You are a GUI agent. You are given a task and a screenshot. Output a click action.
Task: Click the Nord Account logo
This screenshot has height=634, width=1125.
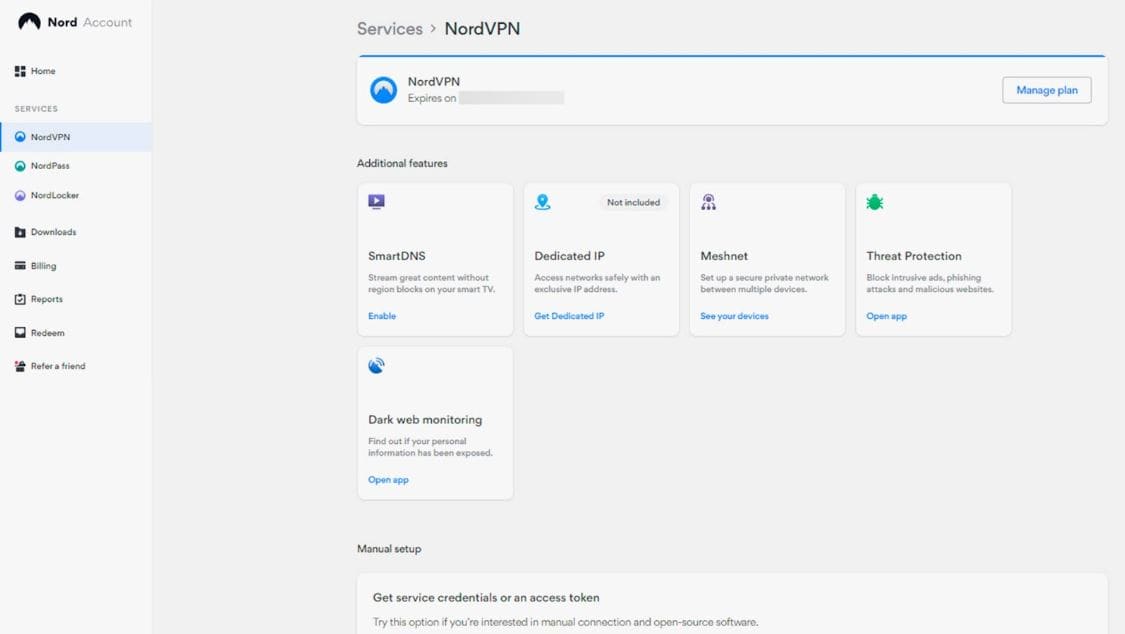coord(74,22)
